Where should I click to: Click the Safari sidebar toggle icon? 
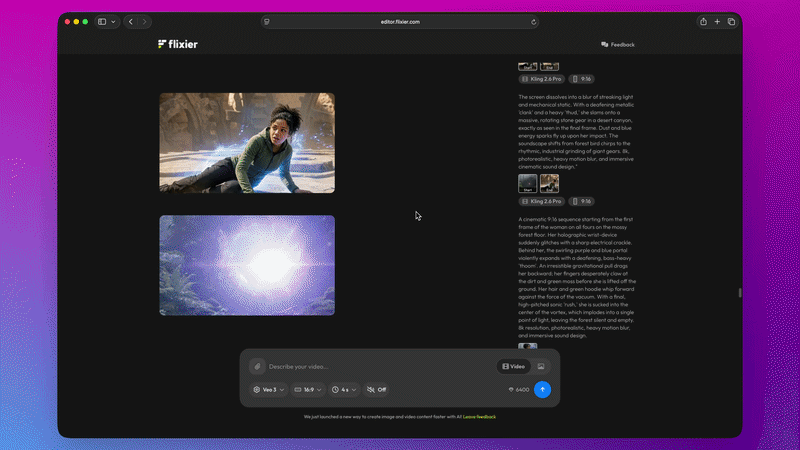pos(102,21)
